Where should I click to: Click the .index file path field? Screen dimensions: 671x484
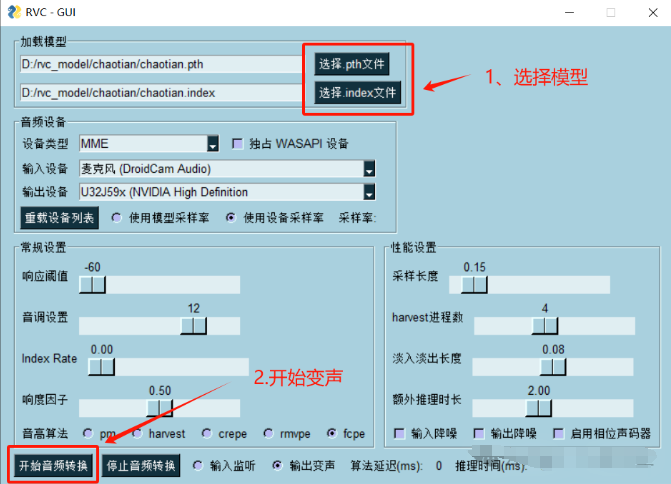pyautogui.click(x=161, y=92)
